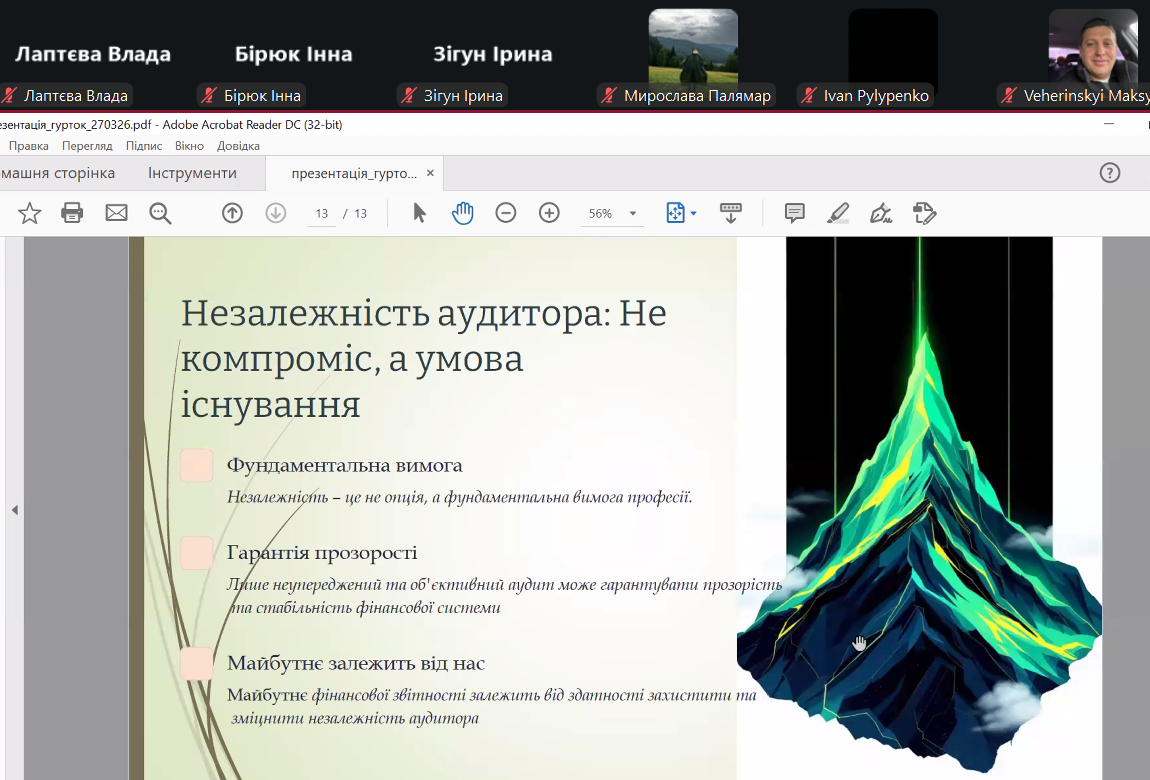The width and height of the screenshot is (1150, 780).
Task: Select the Highlight text tool
Action: [838, 213]
